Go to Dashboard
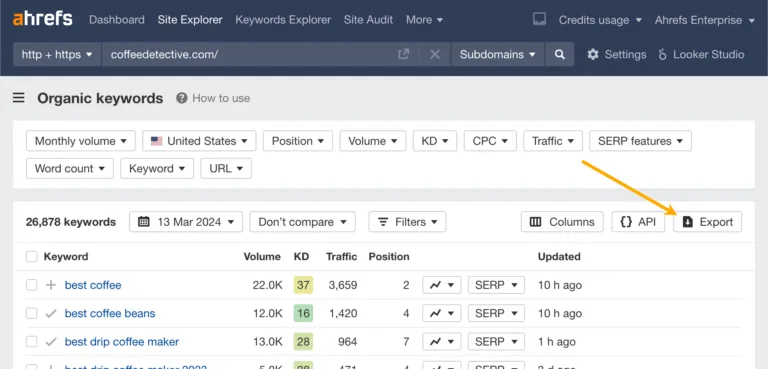The width and height of the screenshot is (768, 369). click(117, 20)
